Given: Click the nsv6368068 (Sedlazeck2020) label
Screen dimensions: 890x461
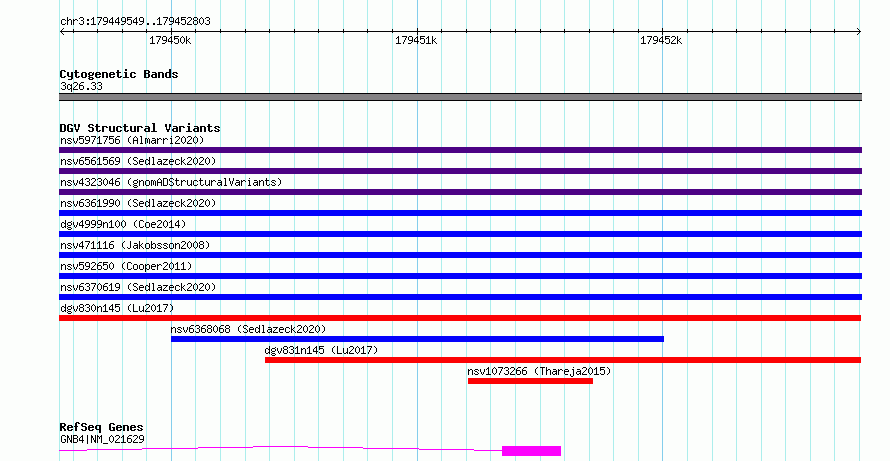Looking at the screenshot, I should click(x=248, y=329).
